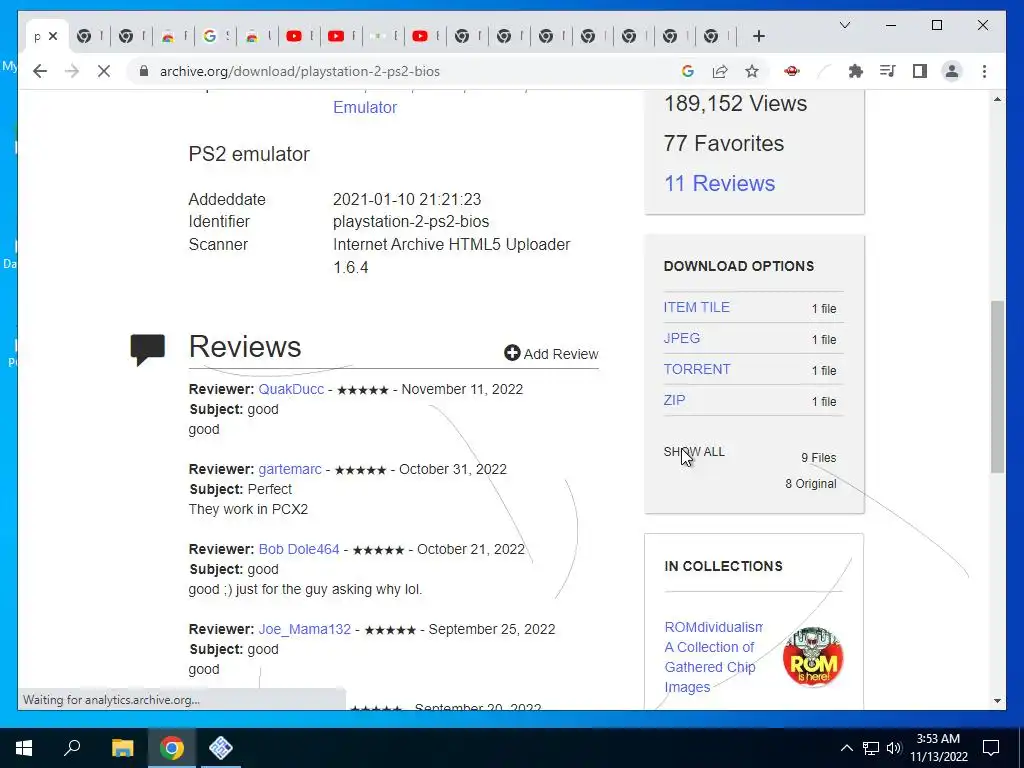Click SHOW ALL download files
This screenshot has width=1024, height=768.
click(694, 451)
